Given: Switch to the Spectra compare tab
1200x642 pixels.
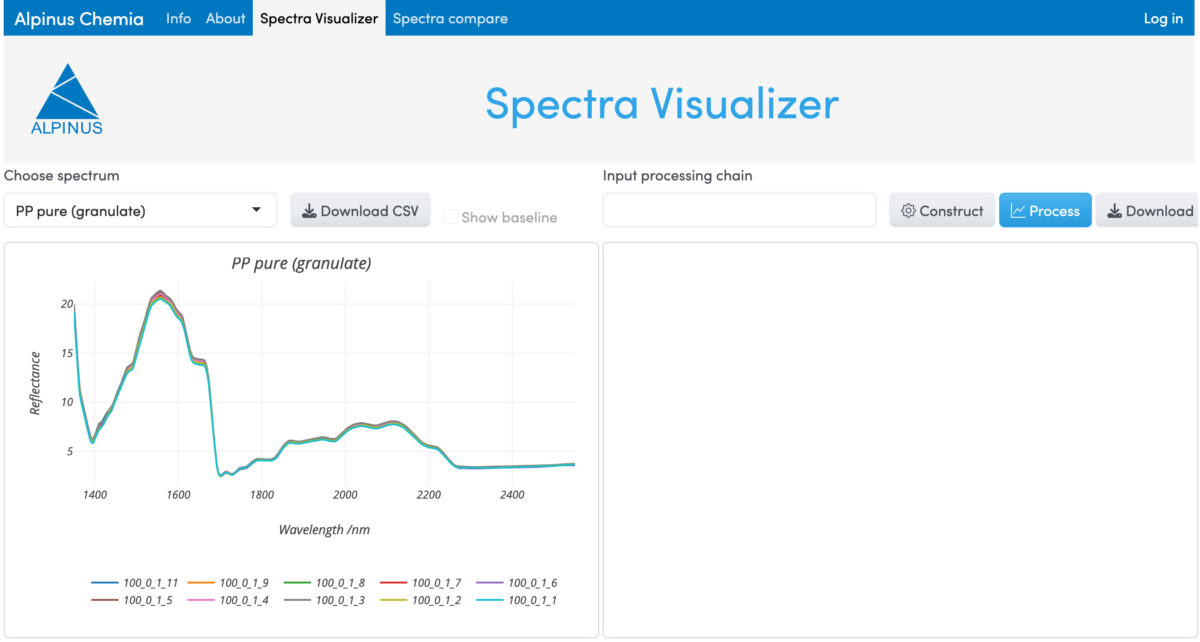Looking at the screenshot, I should 450,18.
